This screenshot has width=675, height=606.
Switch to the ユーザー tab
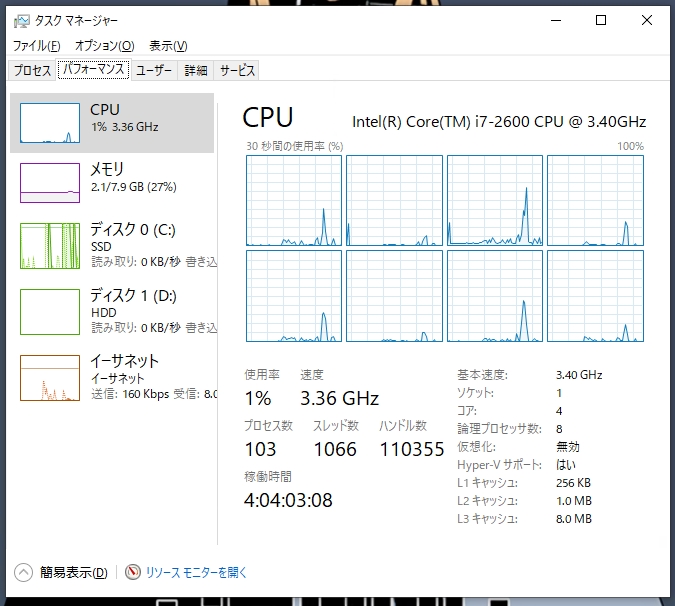click(x=154, y=70)
